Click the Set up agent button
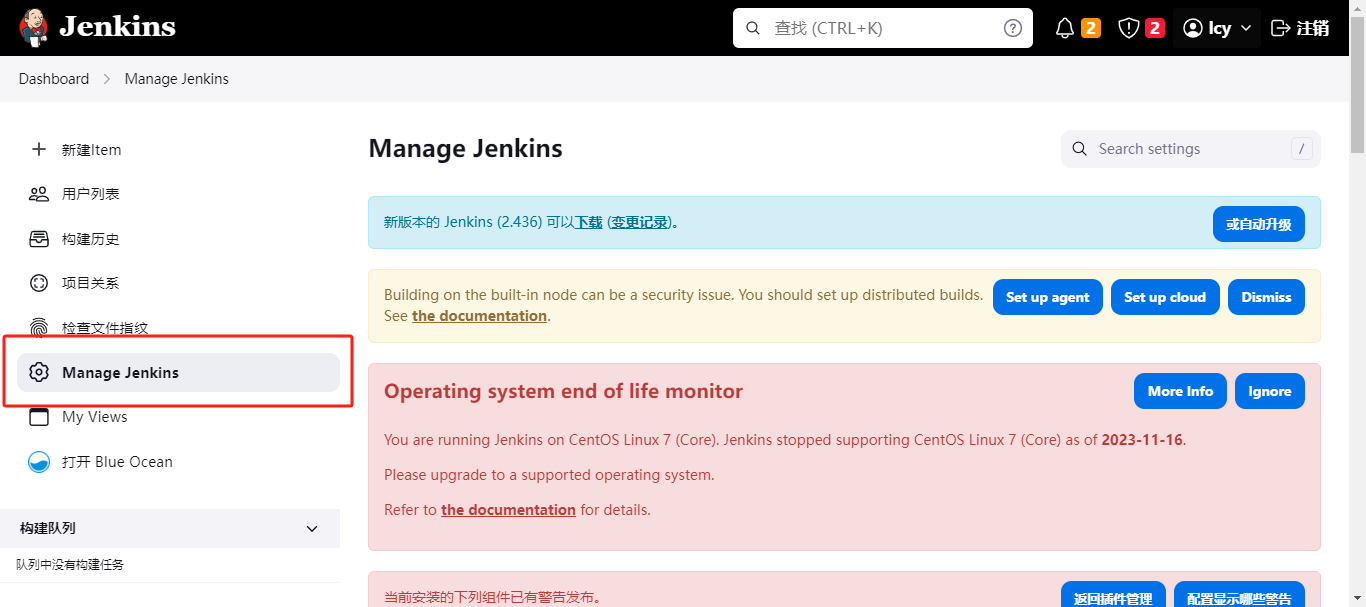The width and height of the screenshot is (1366, 607). click(1047, 297)
